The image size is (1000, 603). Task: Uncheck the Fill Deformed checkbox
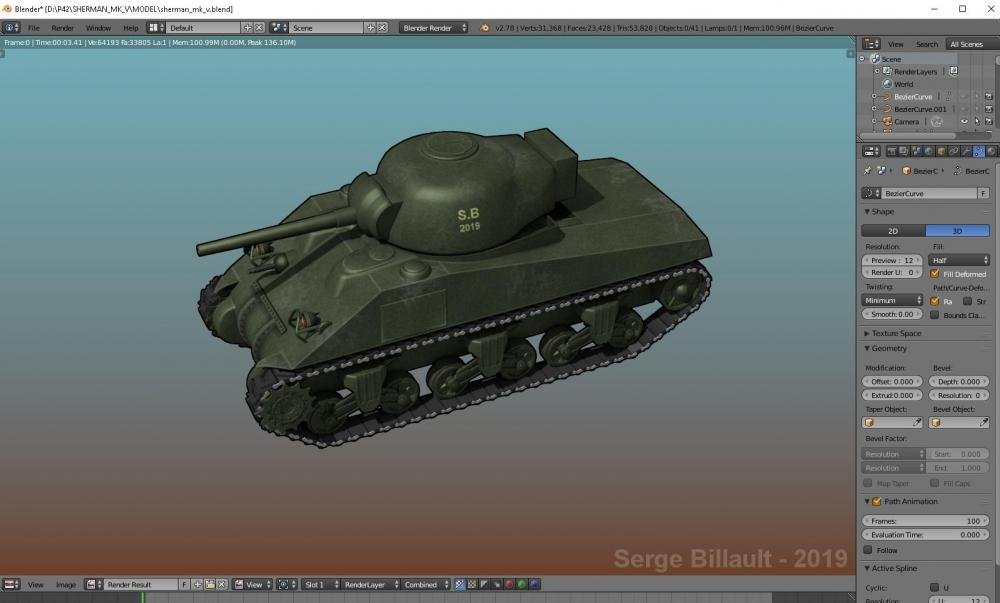[x=935, y=274]
